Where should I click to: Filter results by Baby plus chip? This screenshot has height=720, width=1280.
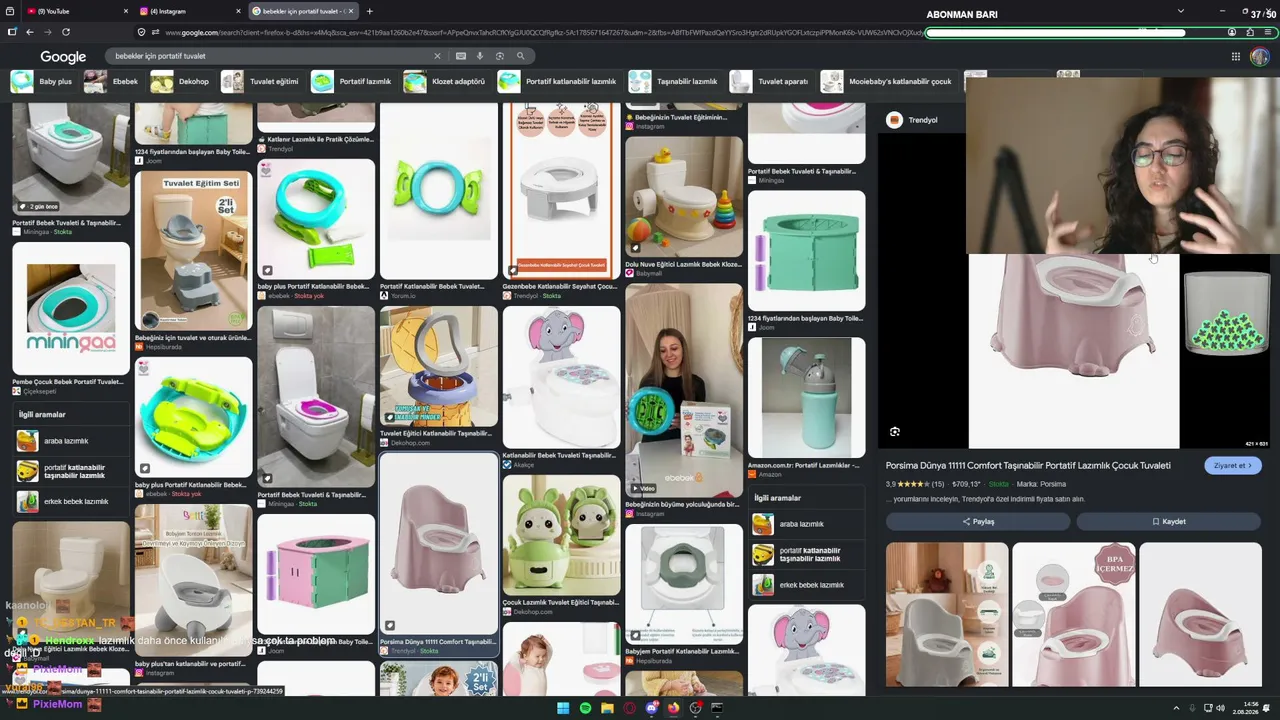point(42,81)
